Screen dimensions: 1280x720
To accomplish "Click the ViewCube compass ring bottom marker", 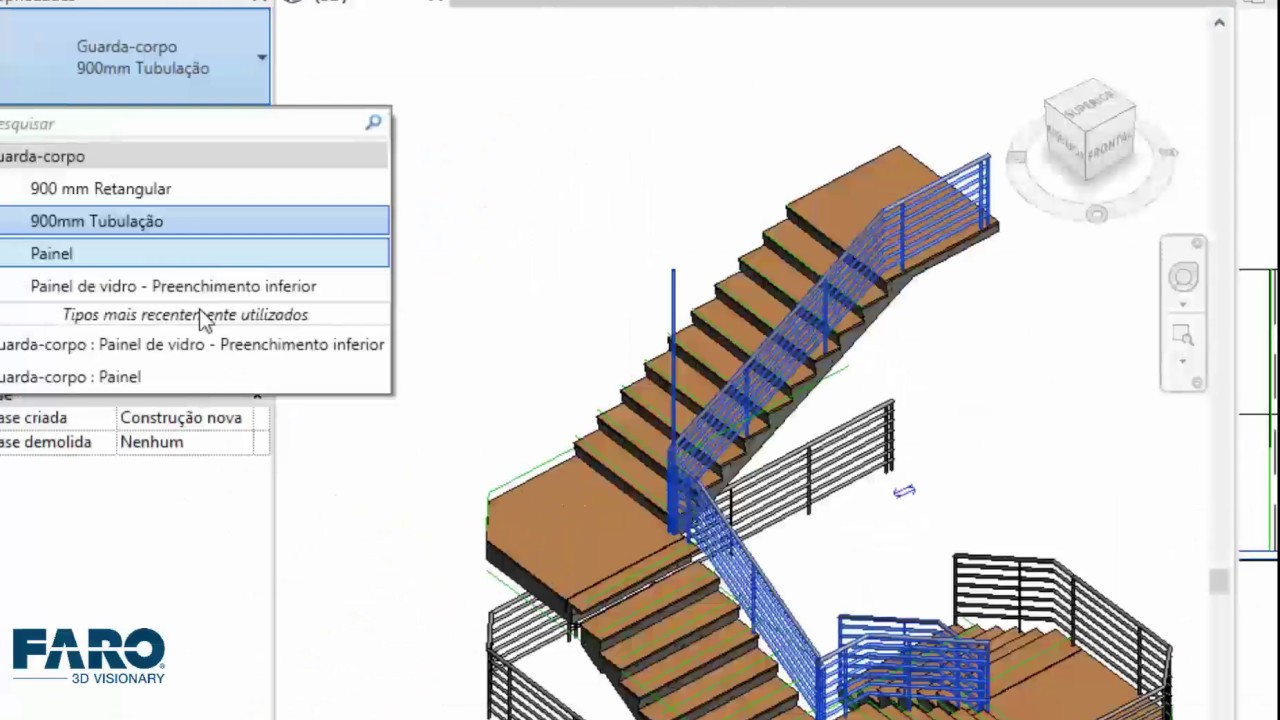I will coord(1097,214).
